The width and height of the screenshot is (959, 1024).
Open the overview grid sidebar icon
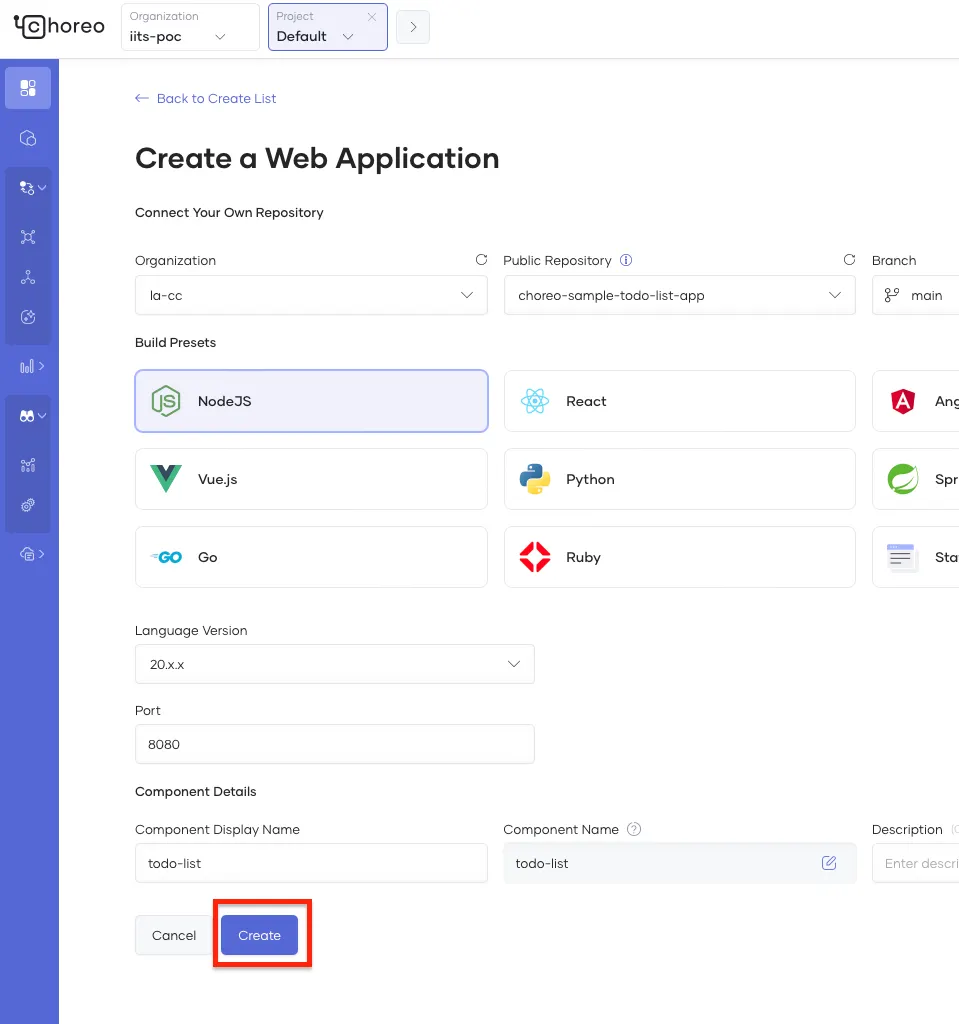click(x=28, y=88)
